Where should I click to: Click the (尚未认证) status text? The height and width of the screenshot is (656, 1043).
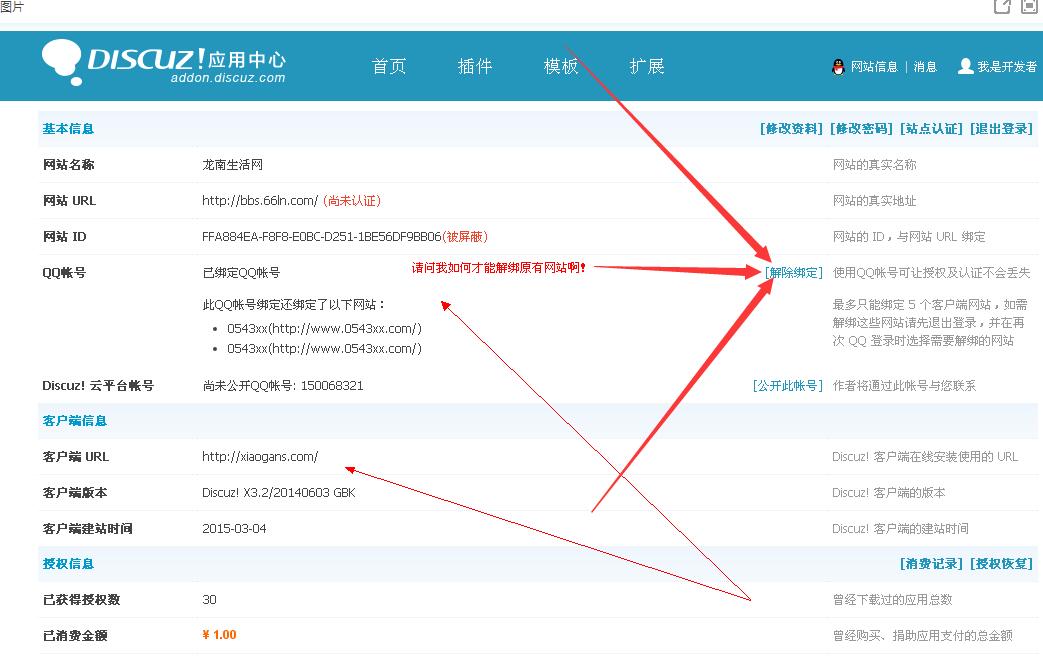coord(352,201)
